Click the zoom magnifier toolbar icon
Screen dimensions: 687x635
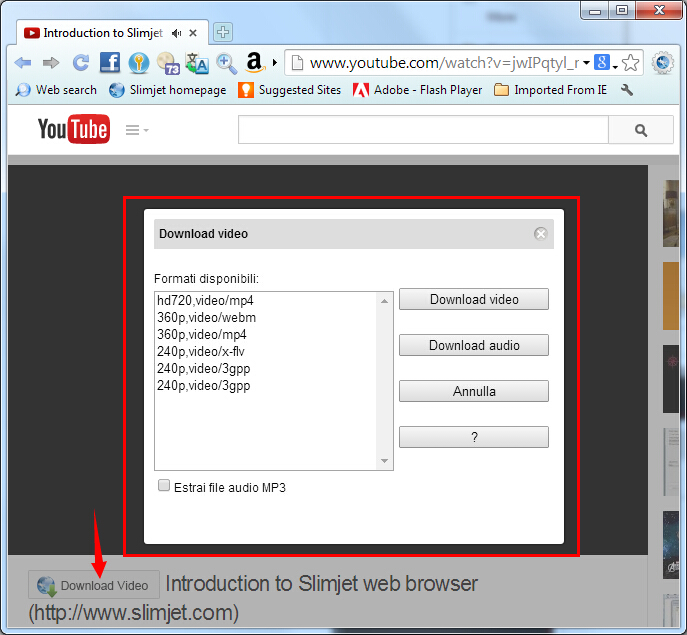pyautogui.click(x=226, y=64)
